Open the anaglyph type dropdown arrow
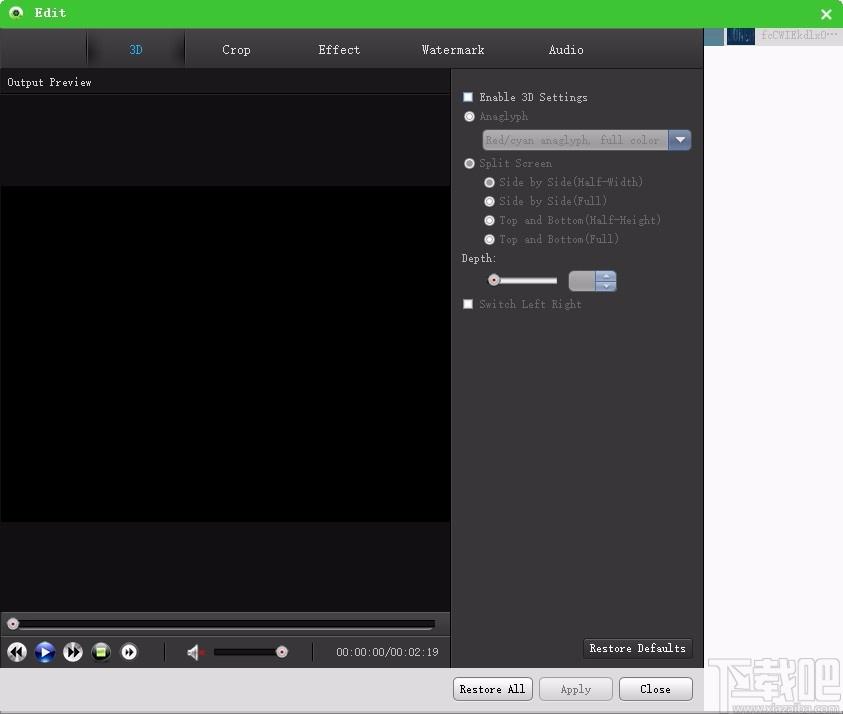Image resolution: width=843 pixels, height=714 pixels. 680,140
